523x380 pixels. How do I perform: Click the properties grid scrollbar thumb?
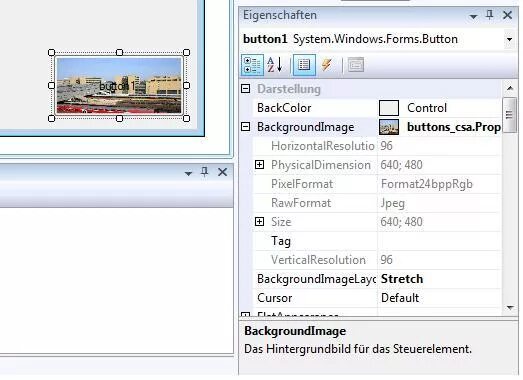pos(509,115)
